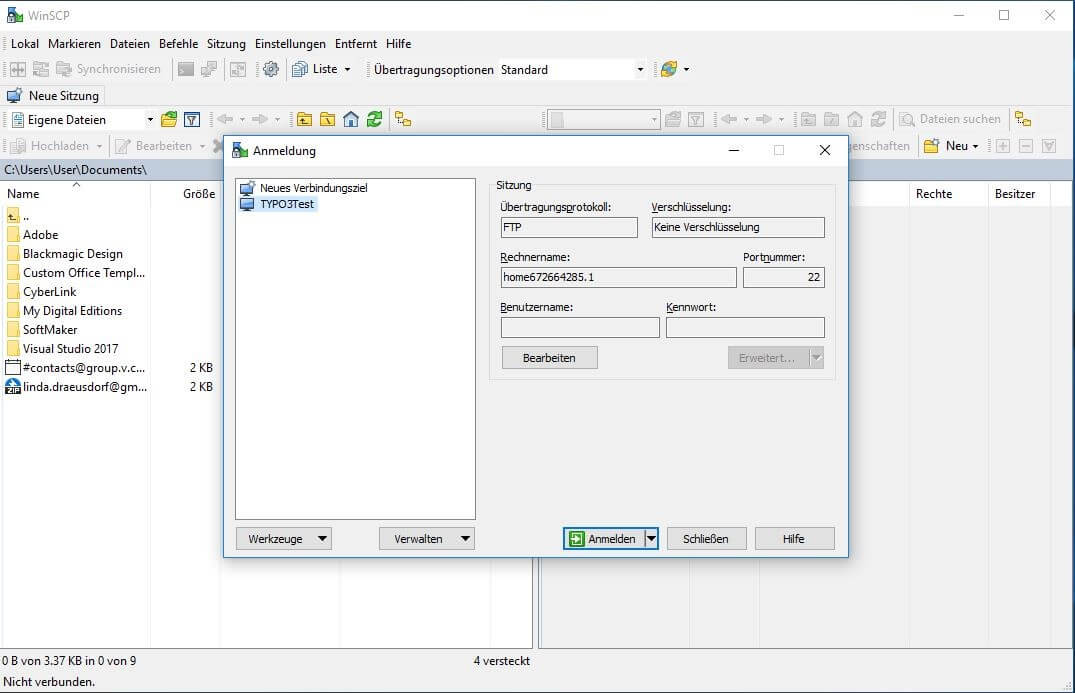Screen dimensions: 1075x693
Task: Click the Anmelden login button
Action: [x=604, y=539]
